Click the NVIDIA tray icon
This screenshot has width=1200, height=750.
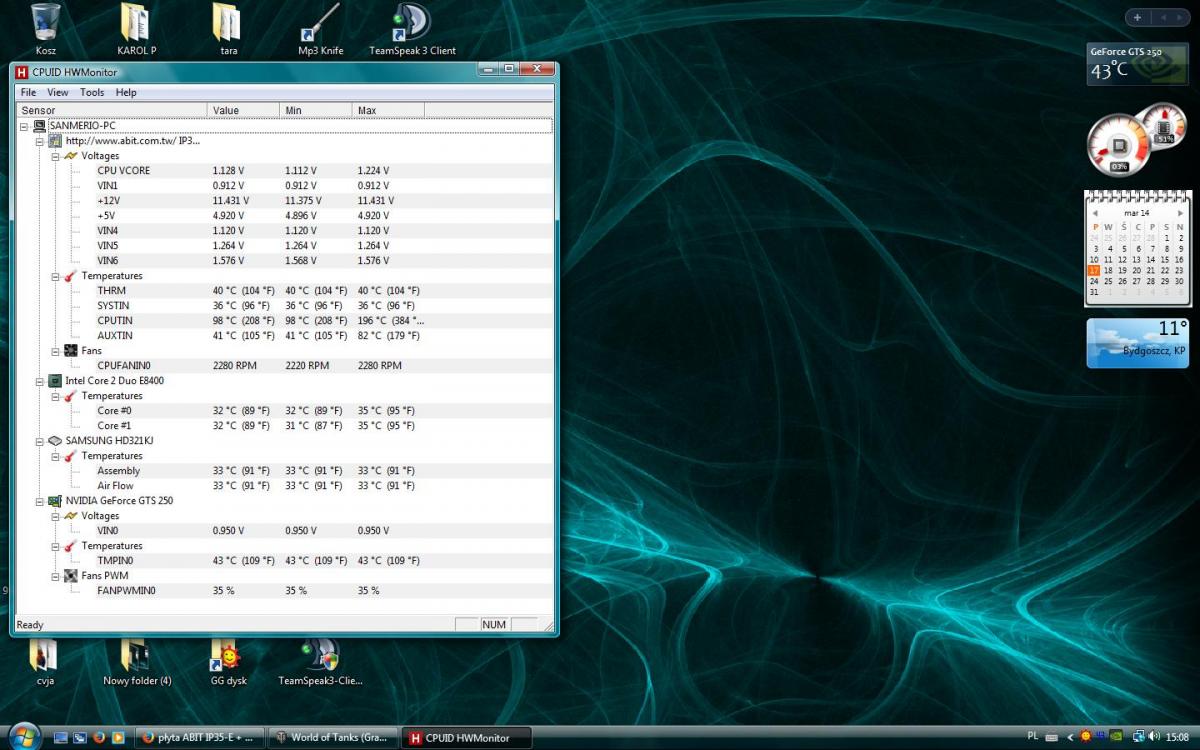point(1116,738)
